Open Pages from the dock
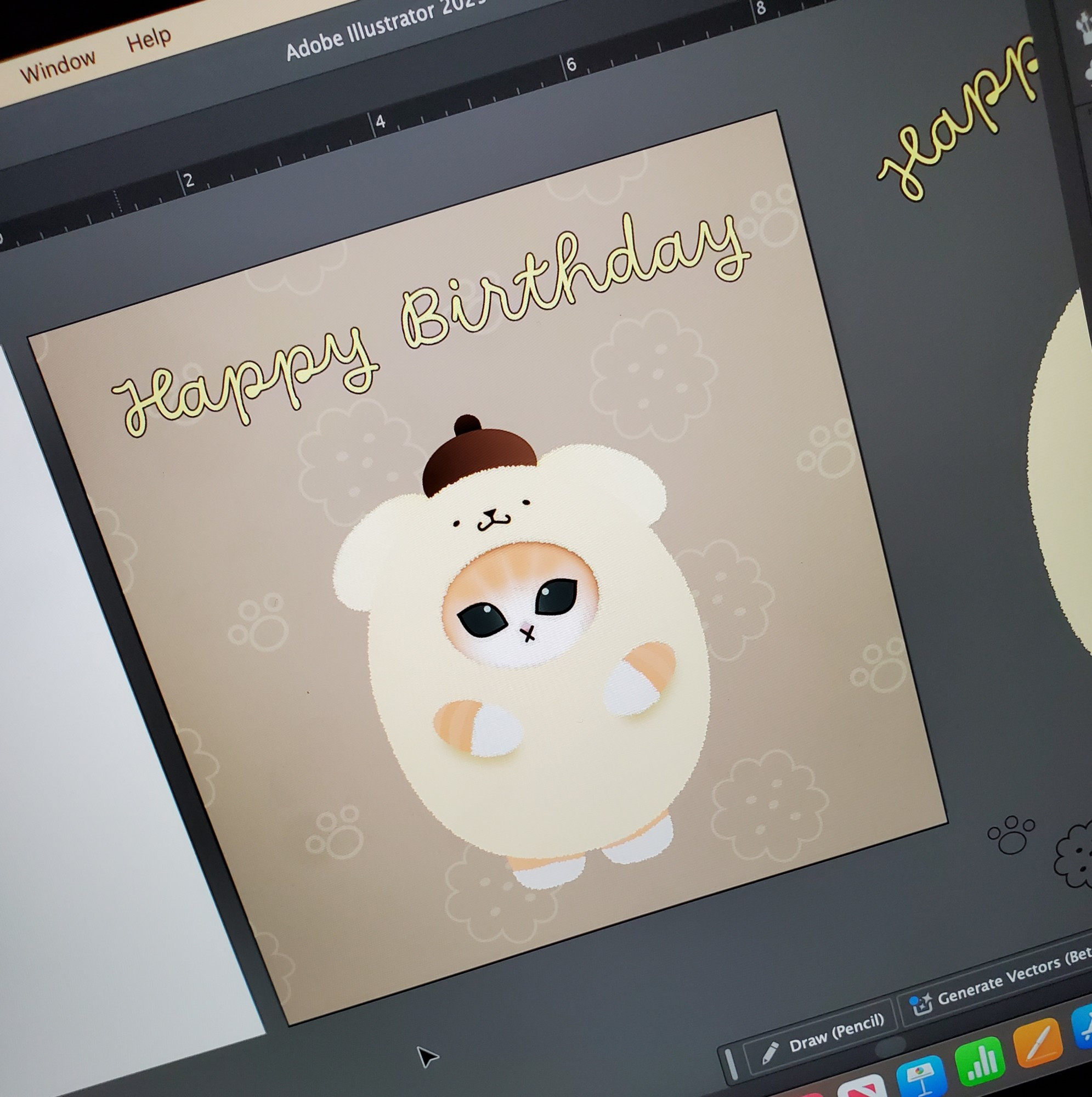The image size is (1092, 1097). click(1038, 1043)
